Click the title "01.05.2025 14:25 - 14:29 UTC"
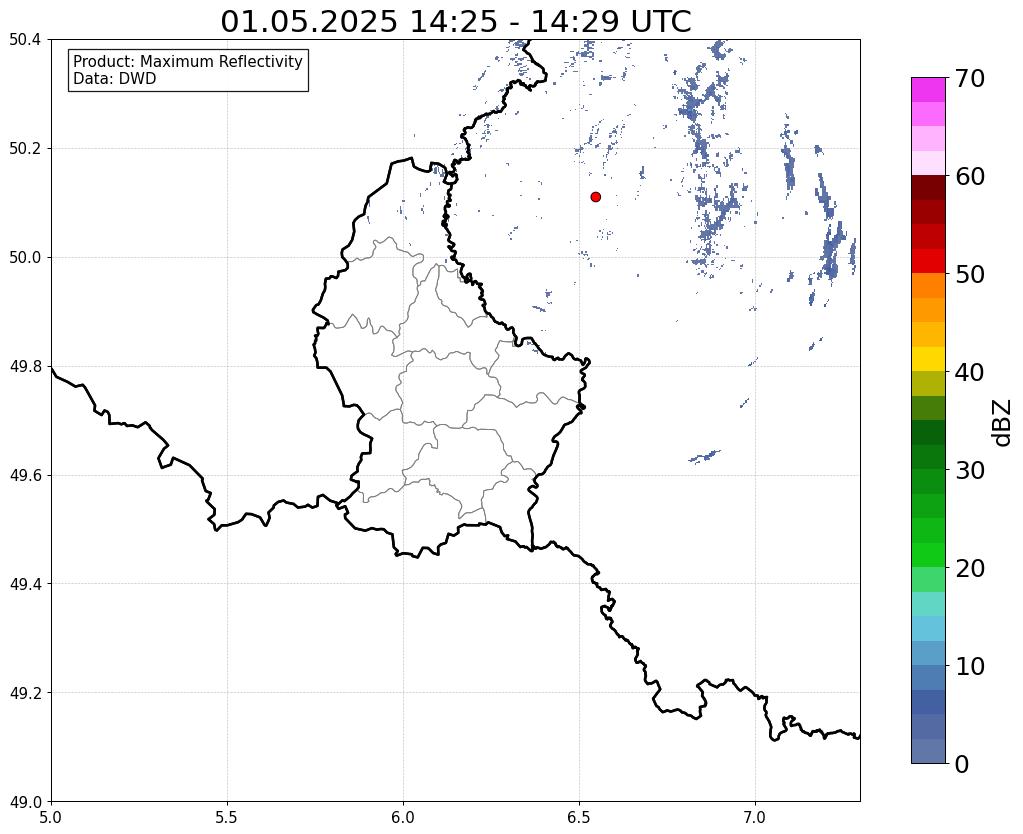Screen dimensions: 1023x834 tap(455, 22)
